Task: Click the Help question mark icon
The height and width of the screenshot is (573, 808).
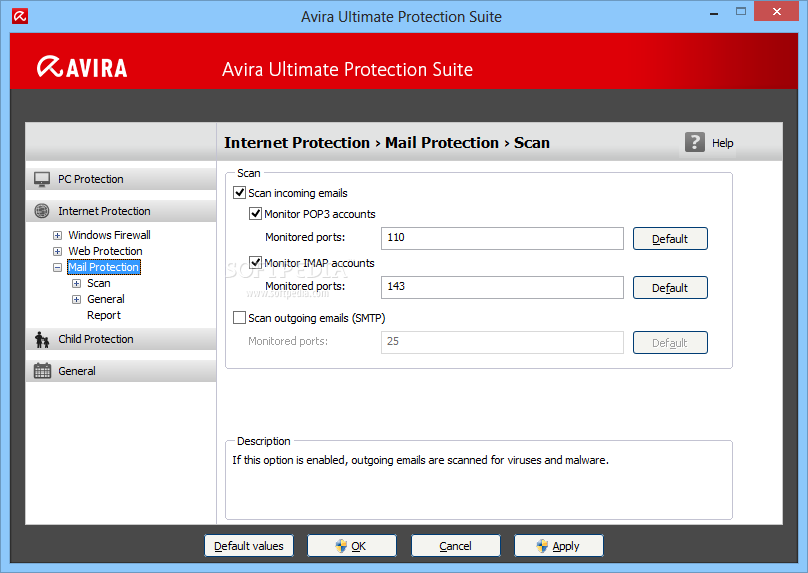Action: tap(695, 142)
